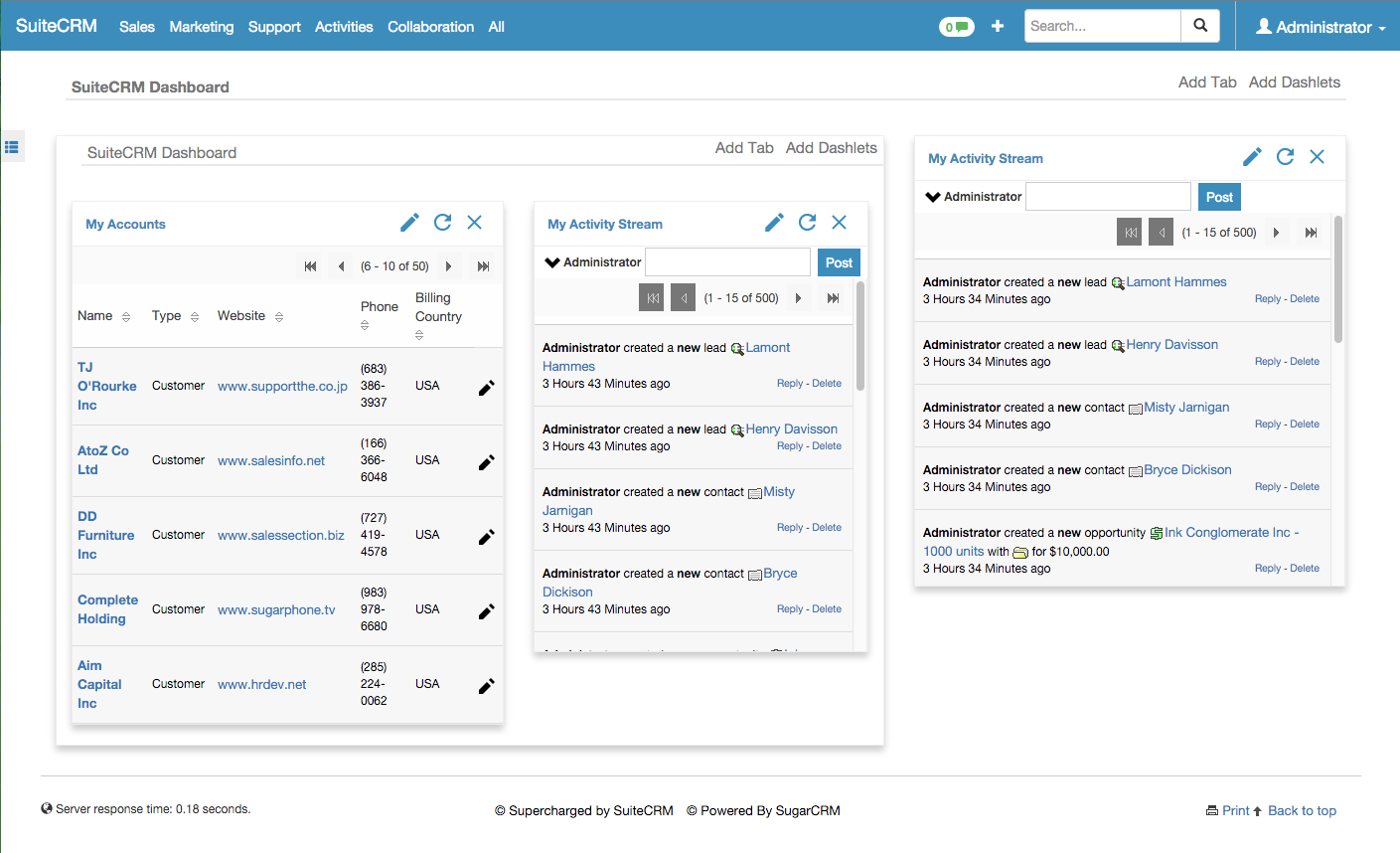Expand Administrator chevron in right stream
This screenshot has width=1400, height=853.
933,197
